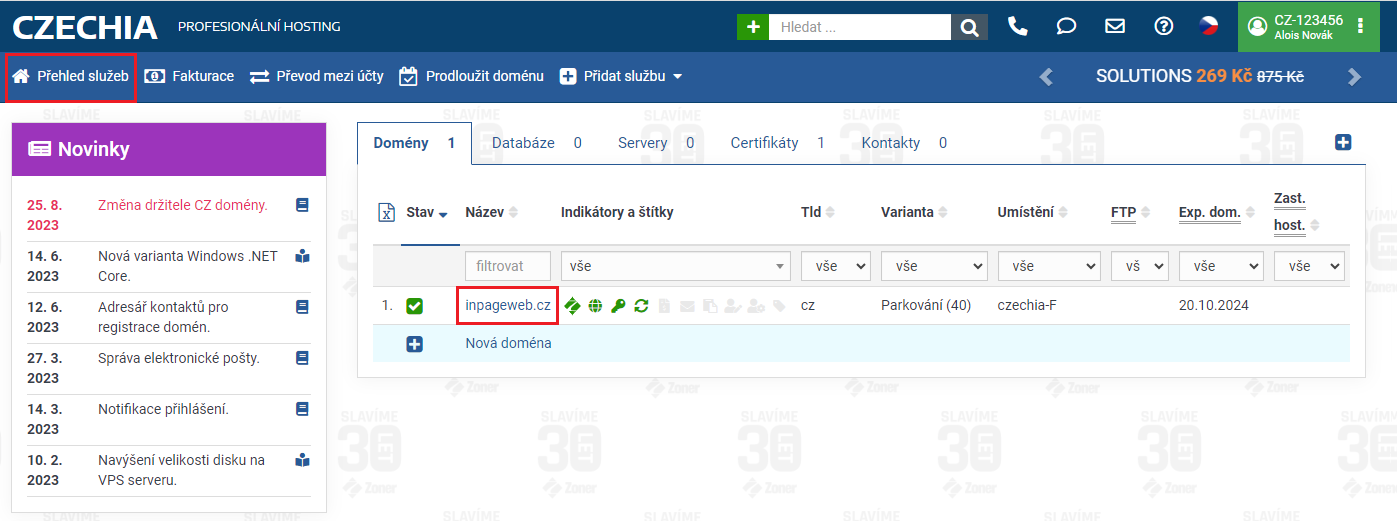This screenshot has width=1397, height=521.
Task: Click the green key icon for inpageweb.cz
Action: pyautogui.click(x=618, y=306)
